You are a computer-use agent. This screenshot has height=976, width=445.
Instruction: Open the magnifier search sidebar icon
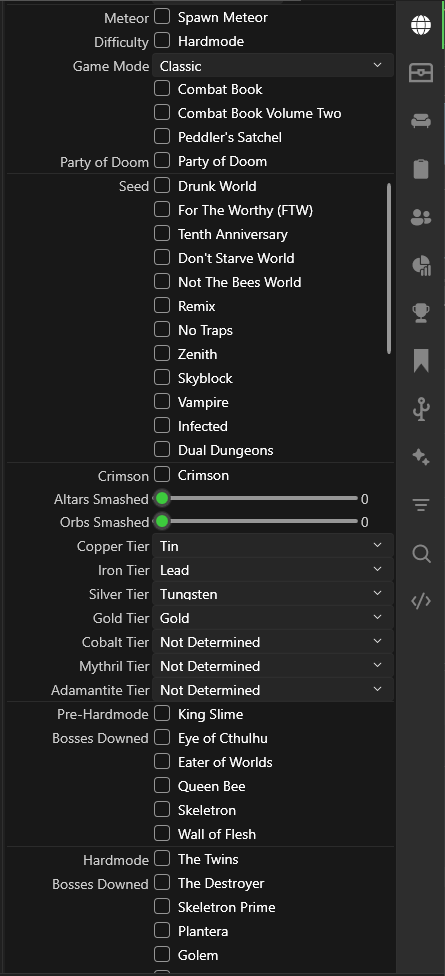click(421, 553)
